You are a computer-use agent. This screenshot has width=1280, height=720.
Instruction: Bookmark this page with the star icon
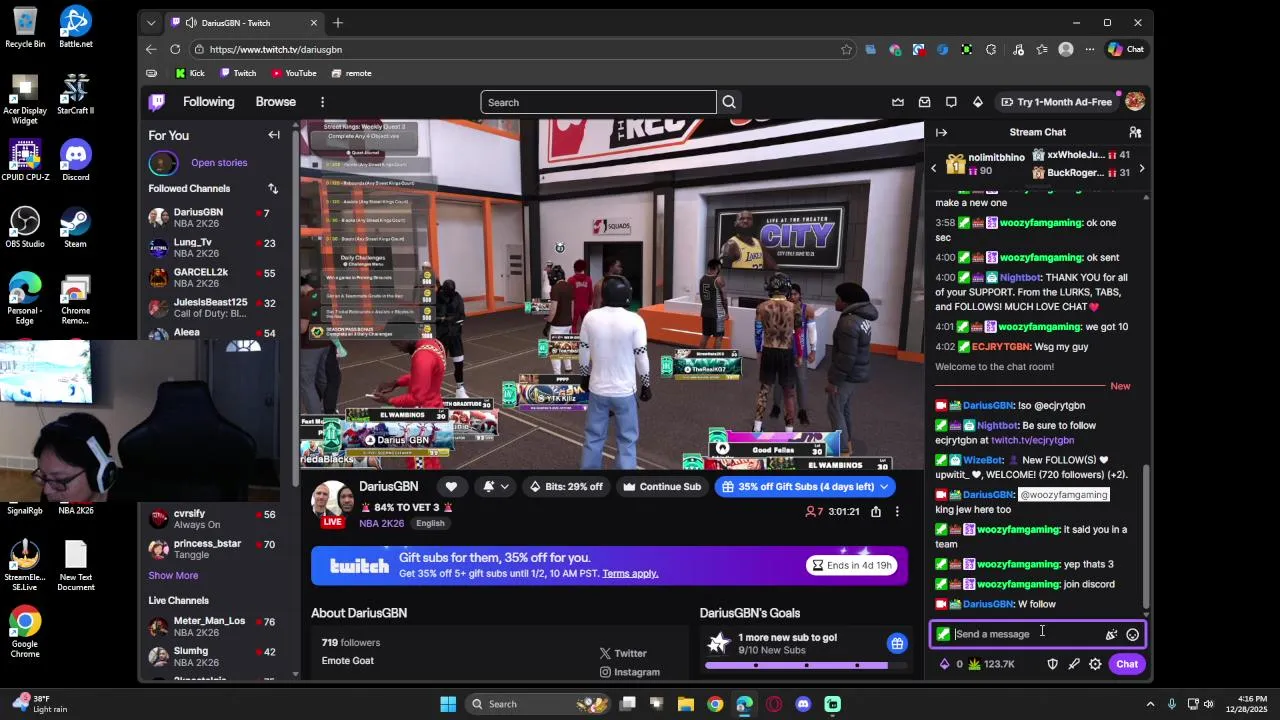tap(846, 49)
